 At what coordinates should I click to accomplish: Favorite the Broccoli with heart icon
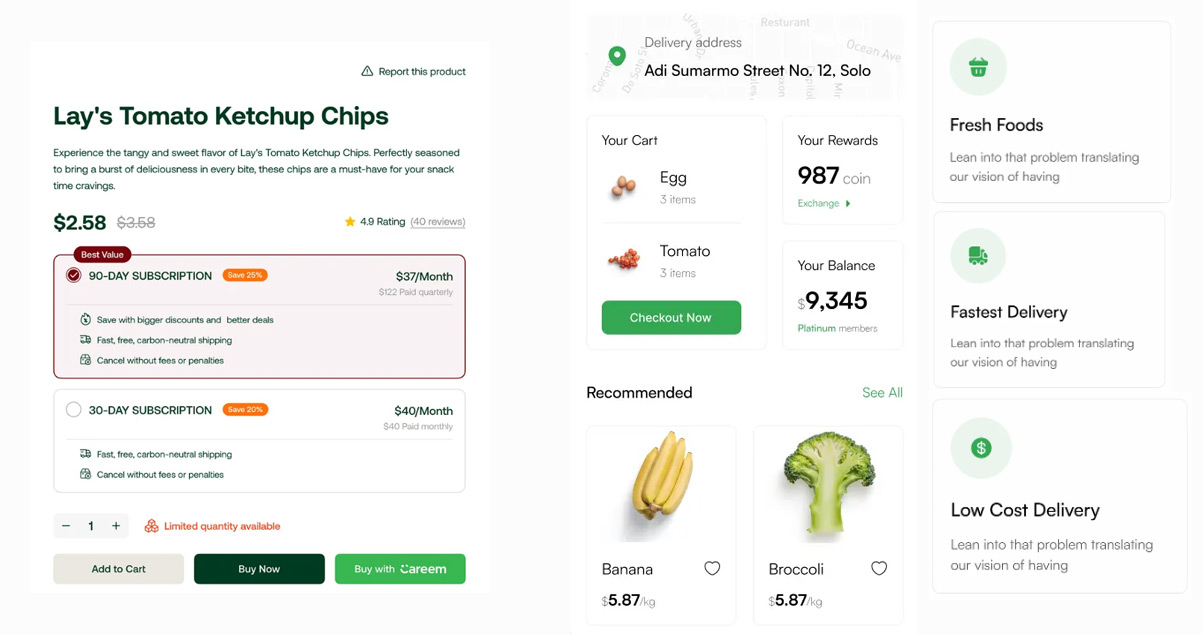point(879,569)
